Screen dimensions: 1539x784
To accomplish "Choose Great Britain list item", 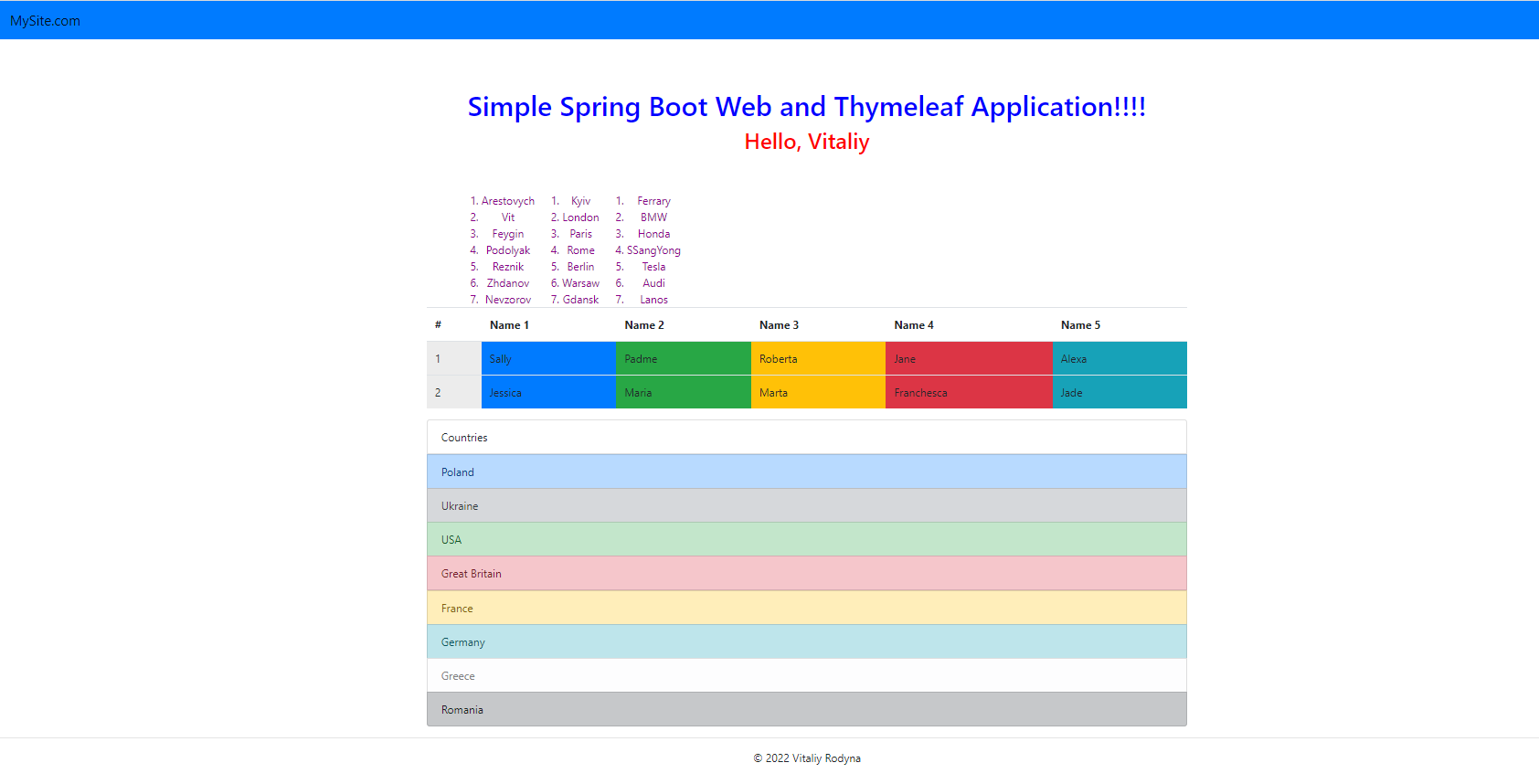I will pyautogui.click(x=807, y=573).
